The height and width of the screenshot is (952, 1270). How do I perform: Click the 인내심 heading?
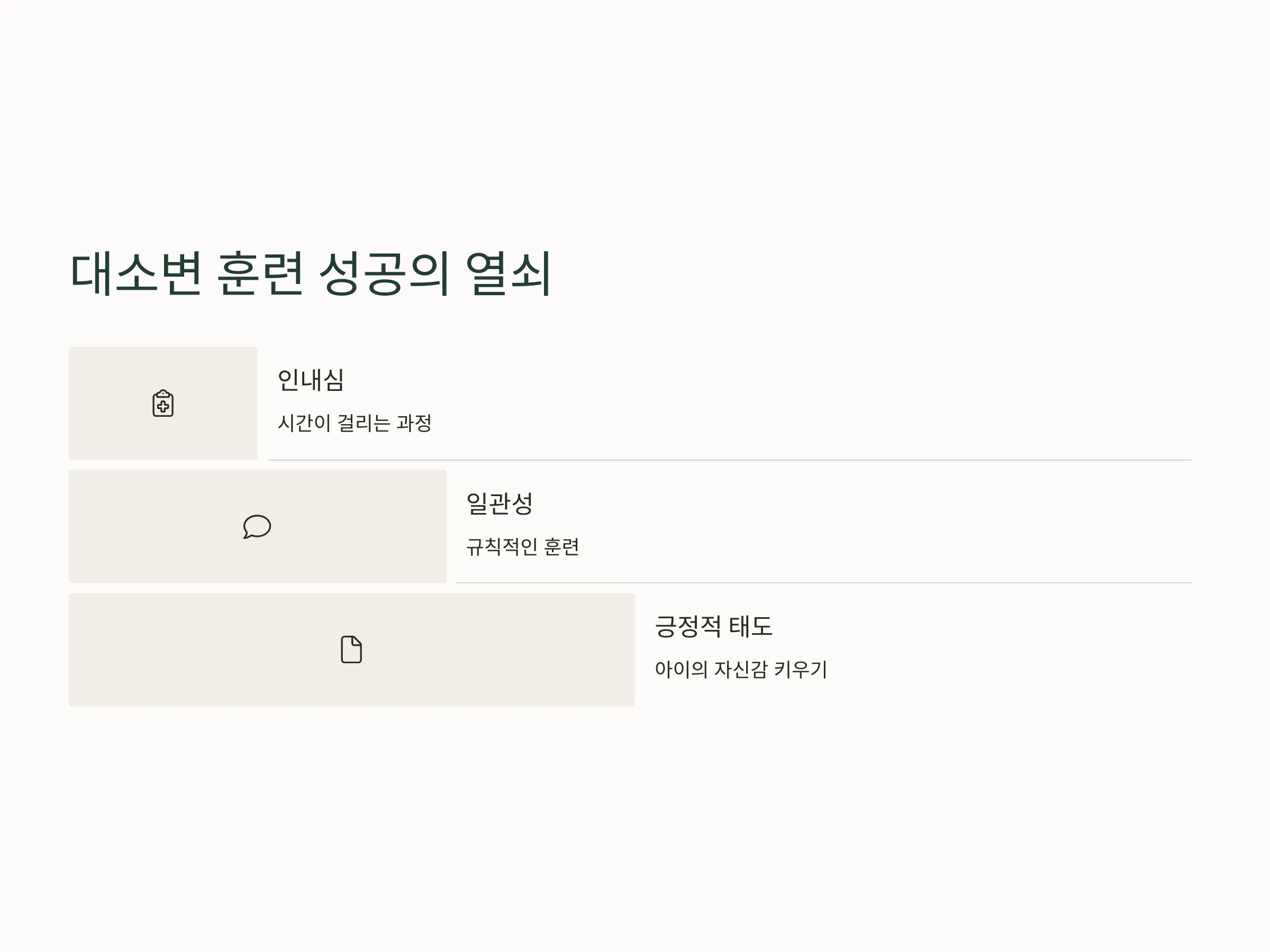pos(311,380)
